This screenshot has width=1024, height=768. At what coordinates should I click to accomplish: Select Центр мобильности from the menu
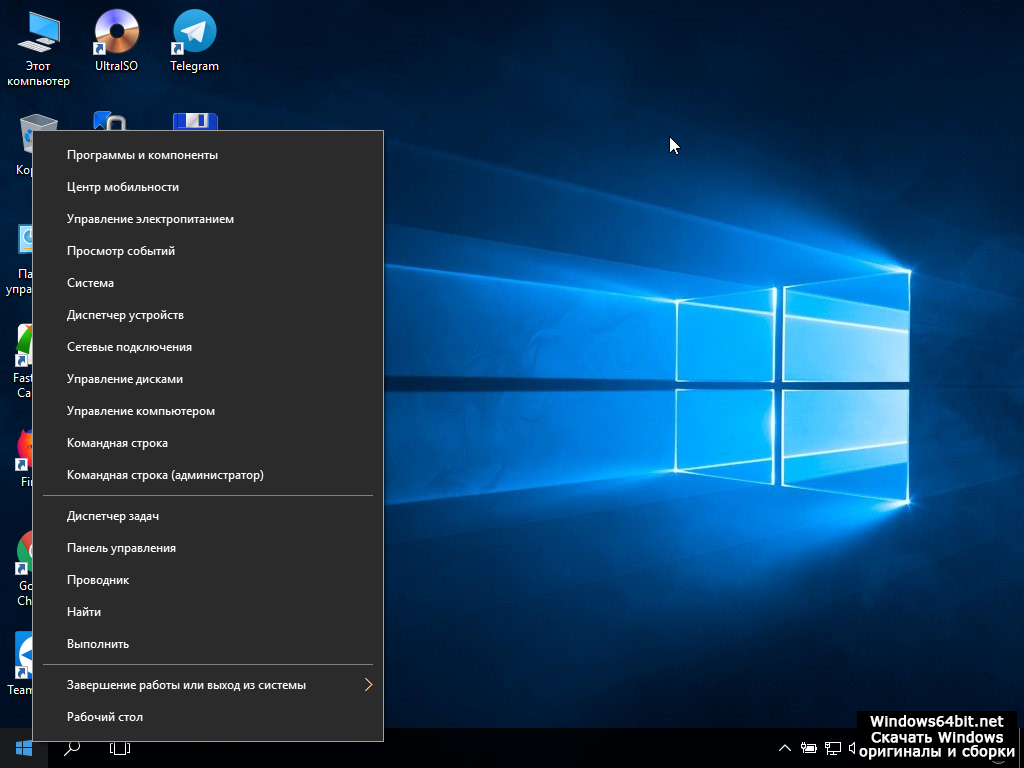pos(123,187)
